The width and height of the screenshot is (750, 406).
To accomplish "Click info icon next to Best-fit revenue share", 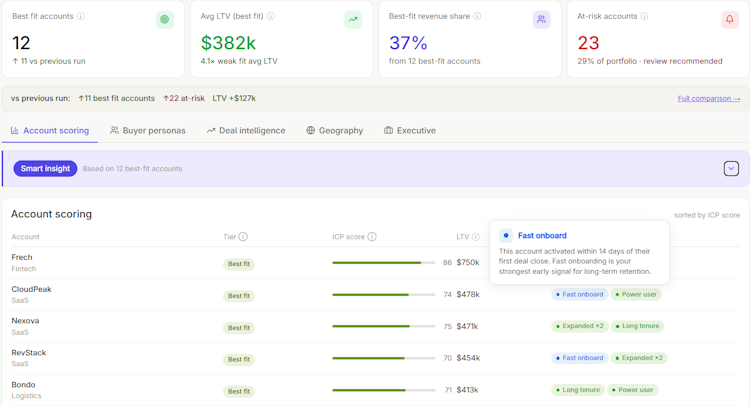I will pos(477,16).
